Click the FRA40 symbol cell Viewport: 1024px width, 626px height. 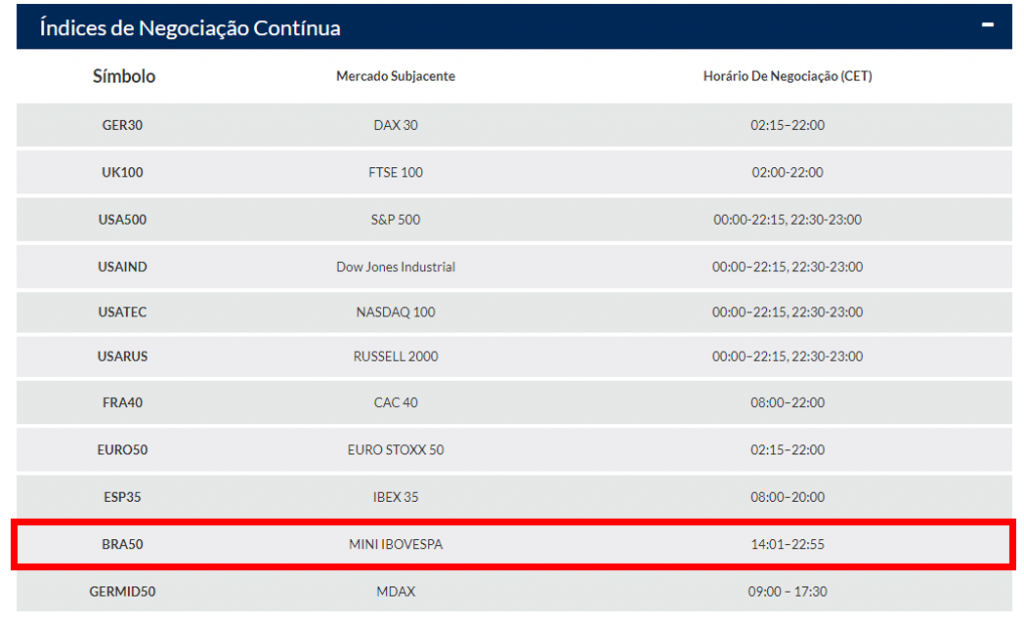tap(122, 403)
